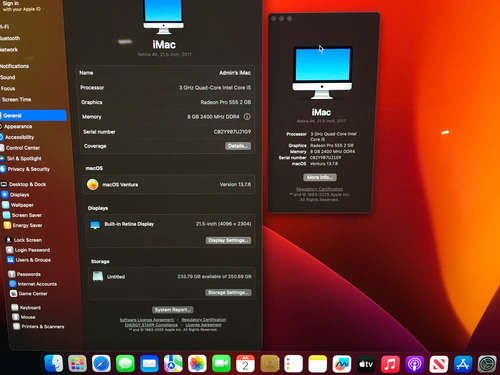The image size is (500, 375).
Task: Open Screen Time settings in sidebar
Action: click(16, 99)
